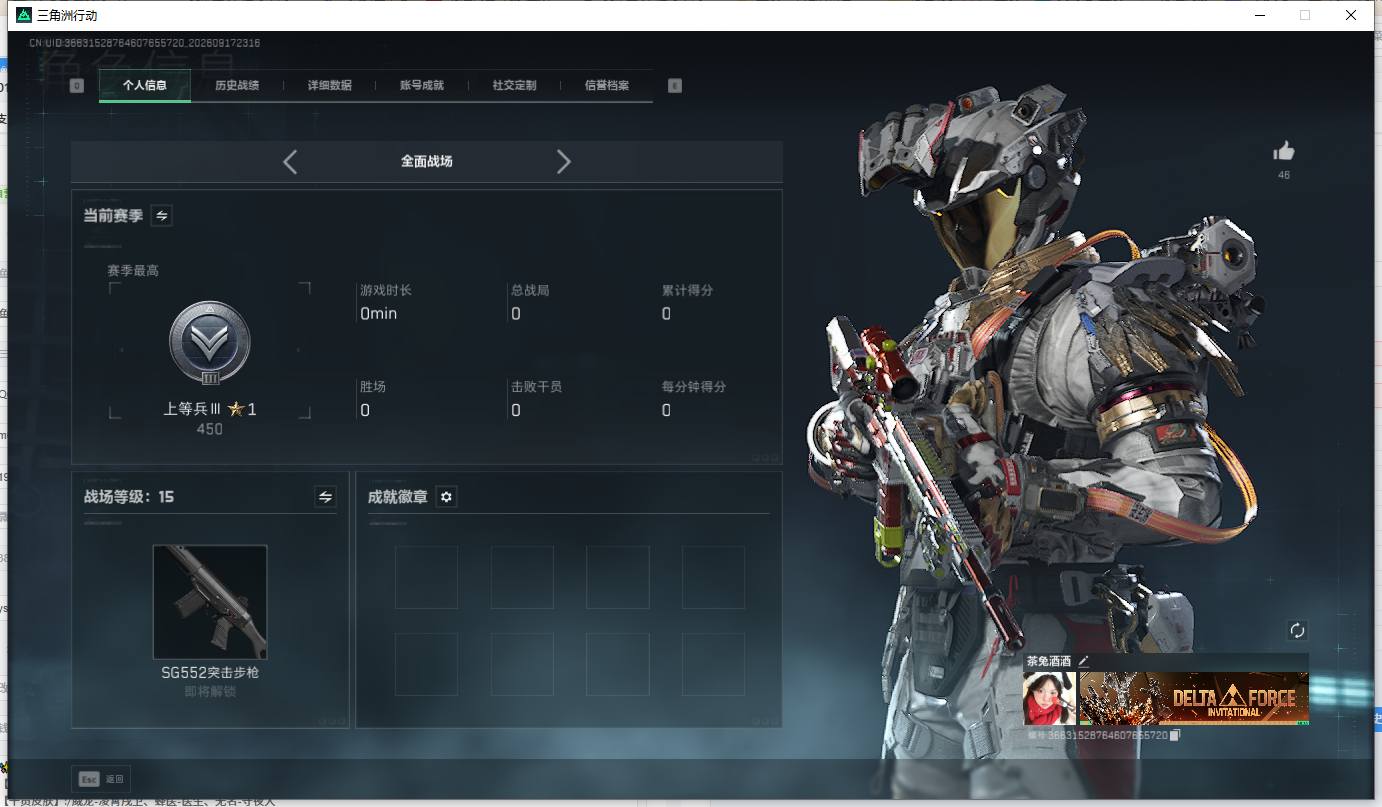
Task: Click the 战场等级：15 heading
Action: 129,496
